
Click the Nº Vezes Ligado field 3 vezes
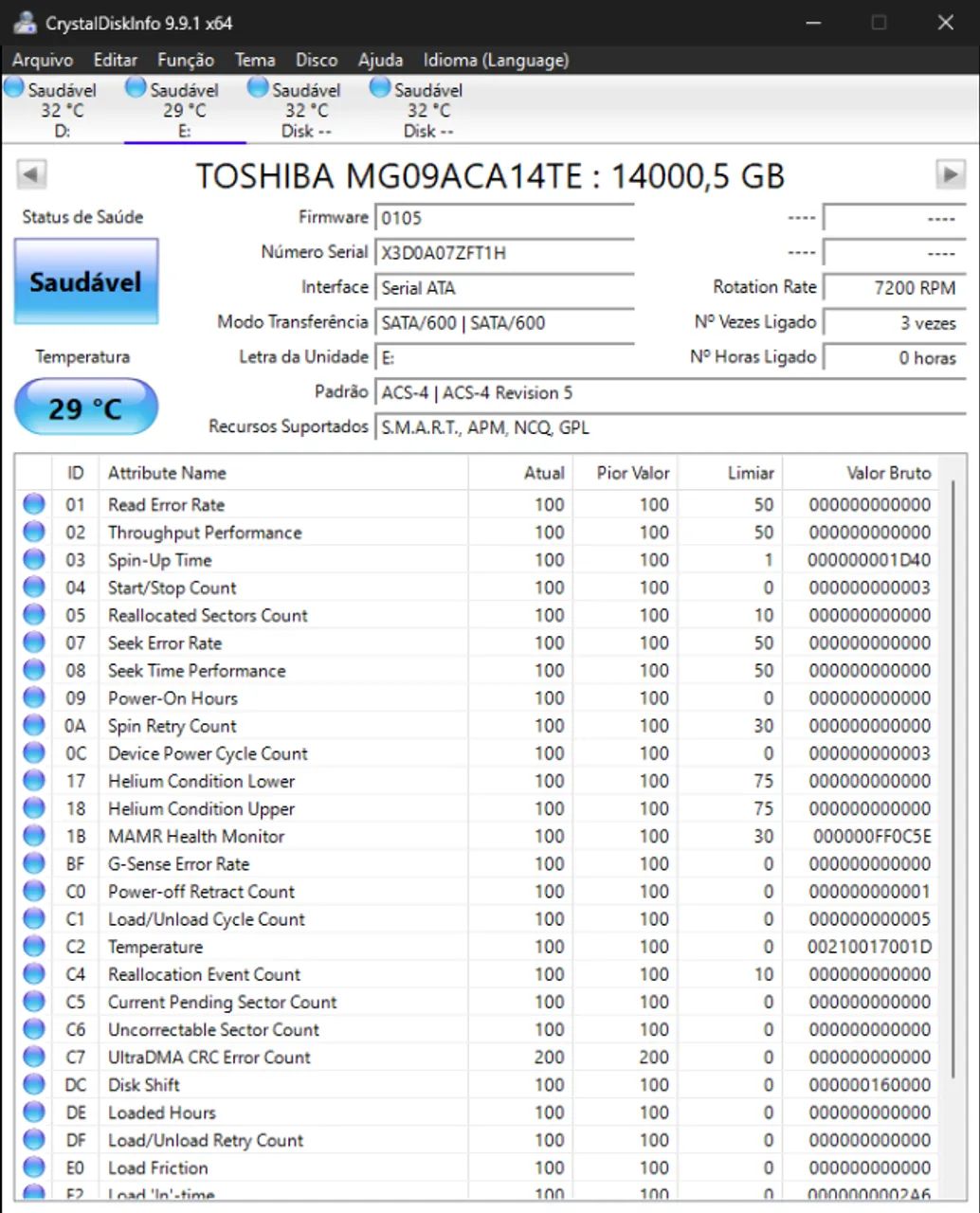[x=894, y=323]
